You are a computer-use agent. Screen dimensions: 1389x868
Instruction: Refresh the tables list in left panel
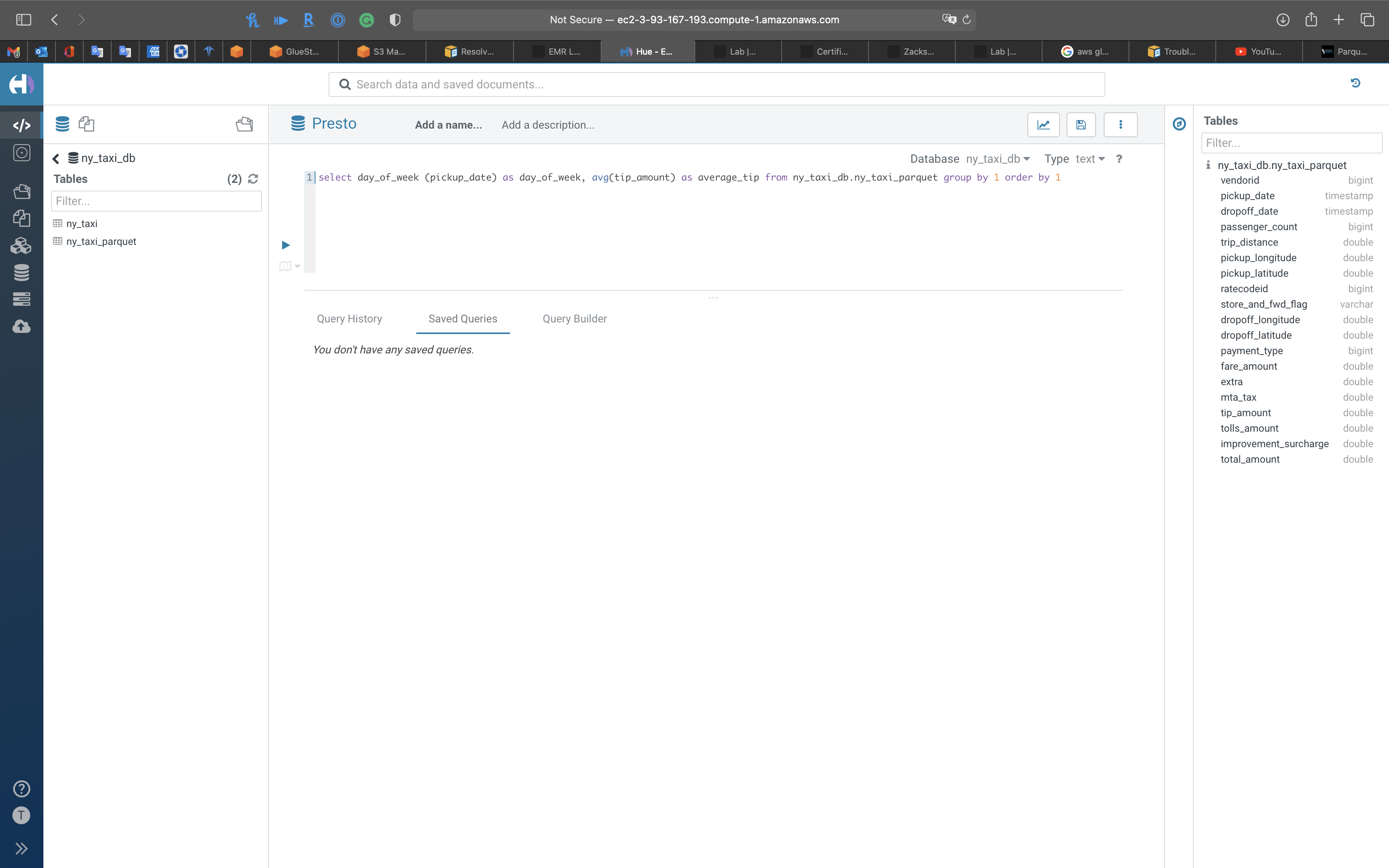coord(253,179)
